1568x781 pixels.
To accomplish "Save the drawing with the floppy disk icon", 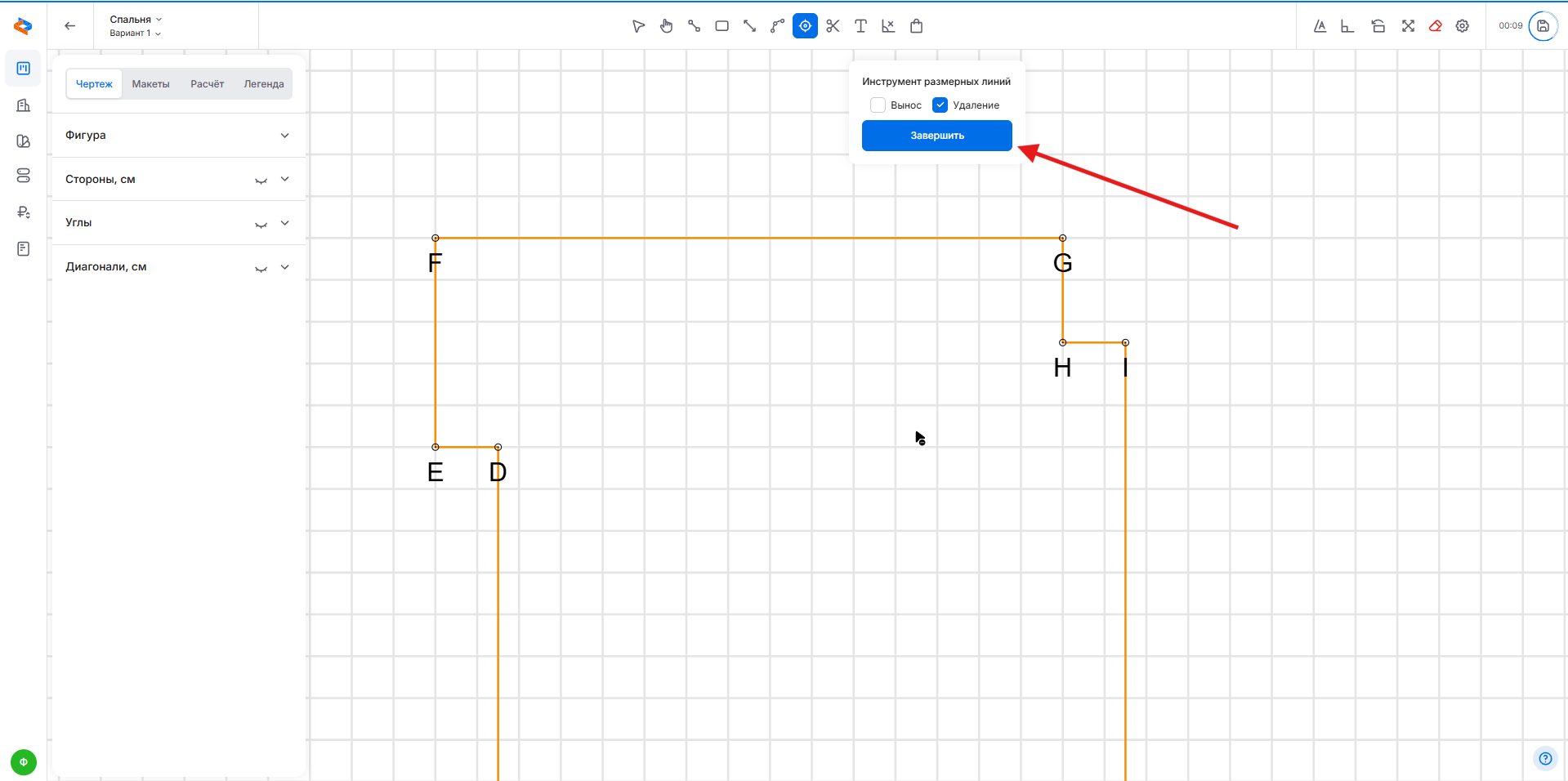I will point(1543,26).
